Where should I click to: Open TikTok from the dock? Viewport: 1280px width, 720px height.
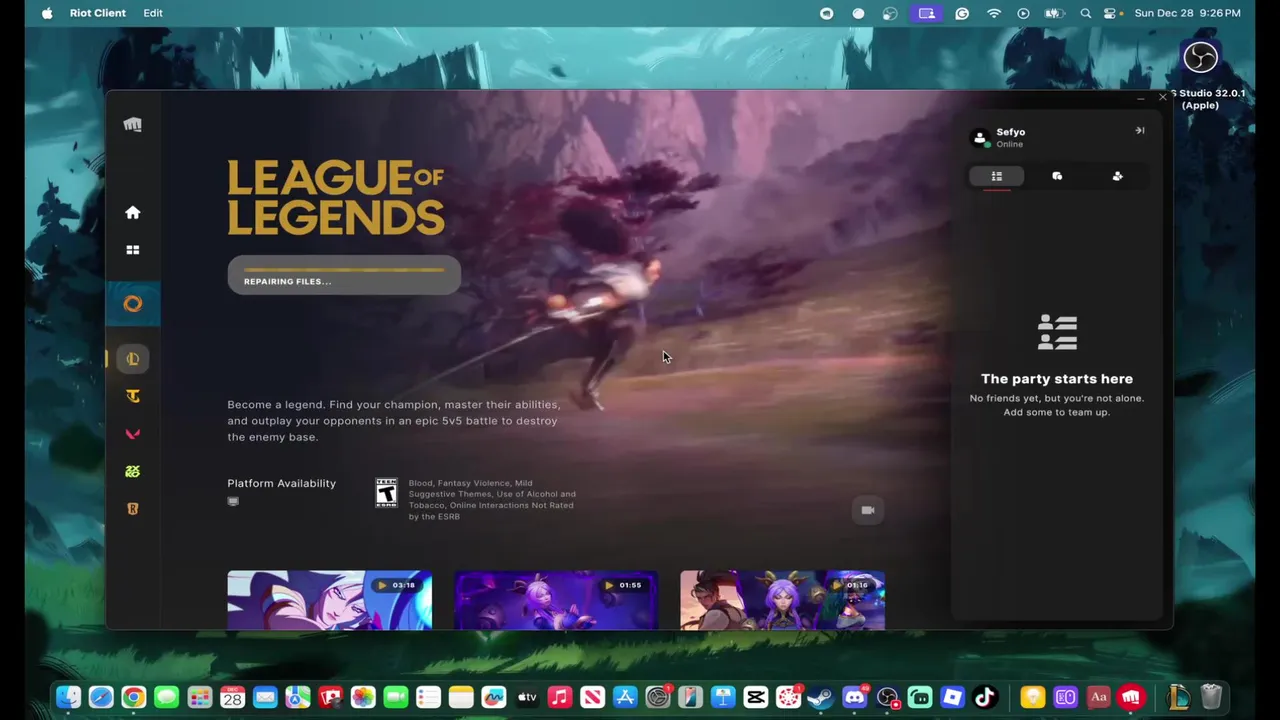985,697
